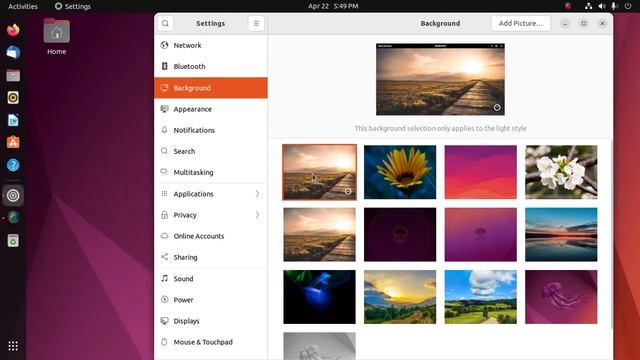Open the Settings hamburger menu
640x360 pixels.
pyautogui.click(x=256, y=23)
